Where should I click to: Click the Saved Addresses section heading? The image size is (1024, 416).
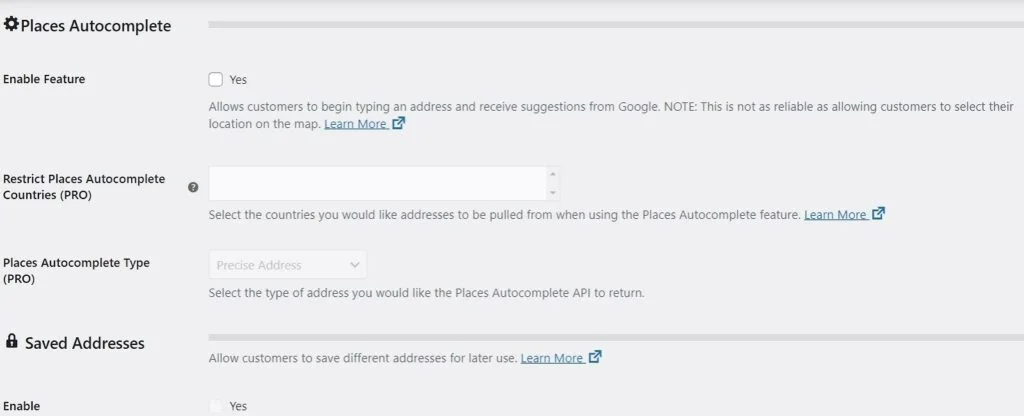(x=85, y=343)
